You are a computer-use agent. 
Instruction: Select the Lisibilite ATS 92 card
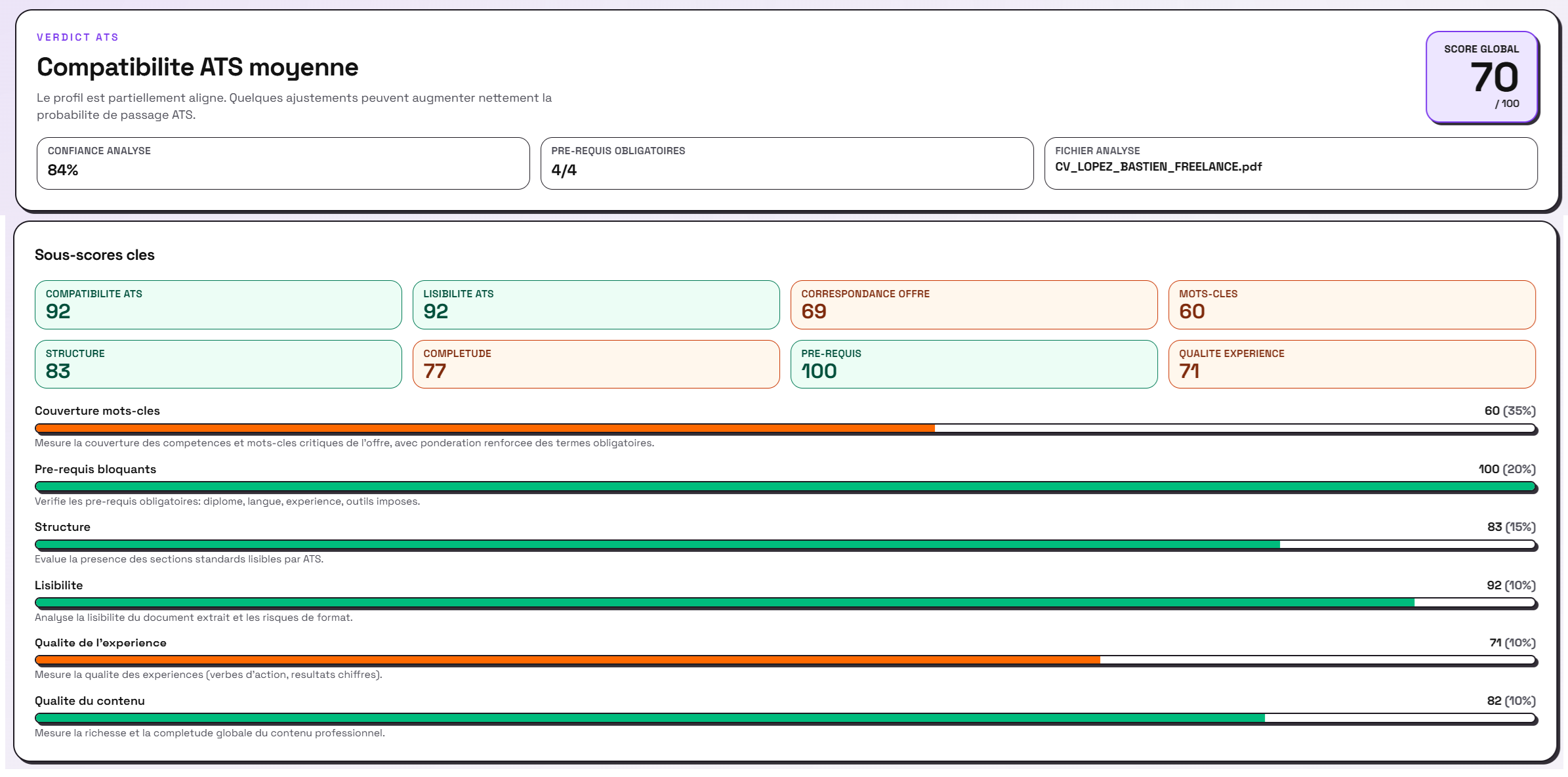coord(596,304)
